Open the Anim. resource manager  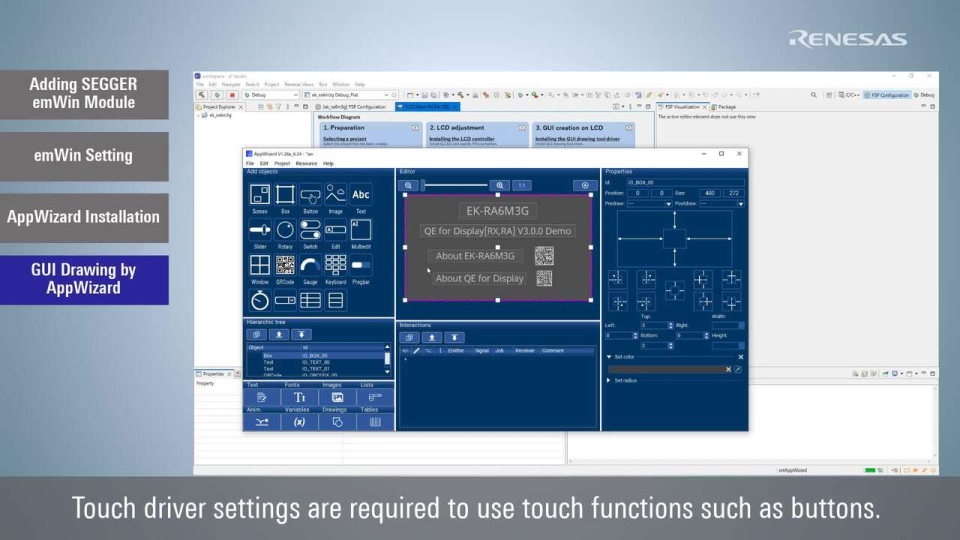[262, 422]
